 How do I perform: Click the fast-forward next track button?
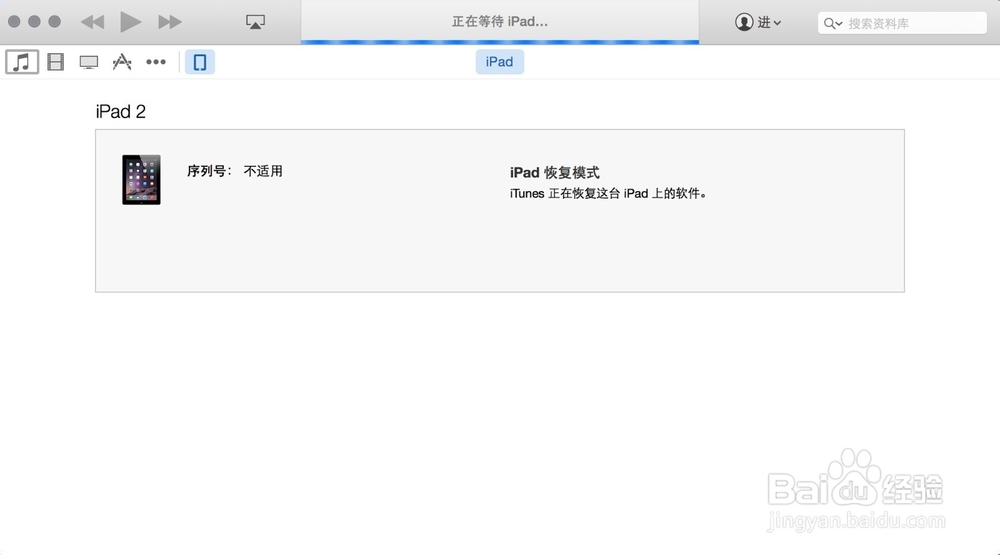(x=170, y=22)
